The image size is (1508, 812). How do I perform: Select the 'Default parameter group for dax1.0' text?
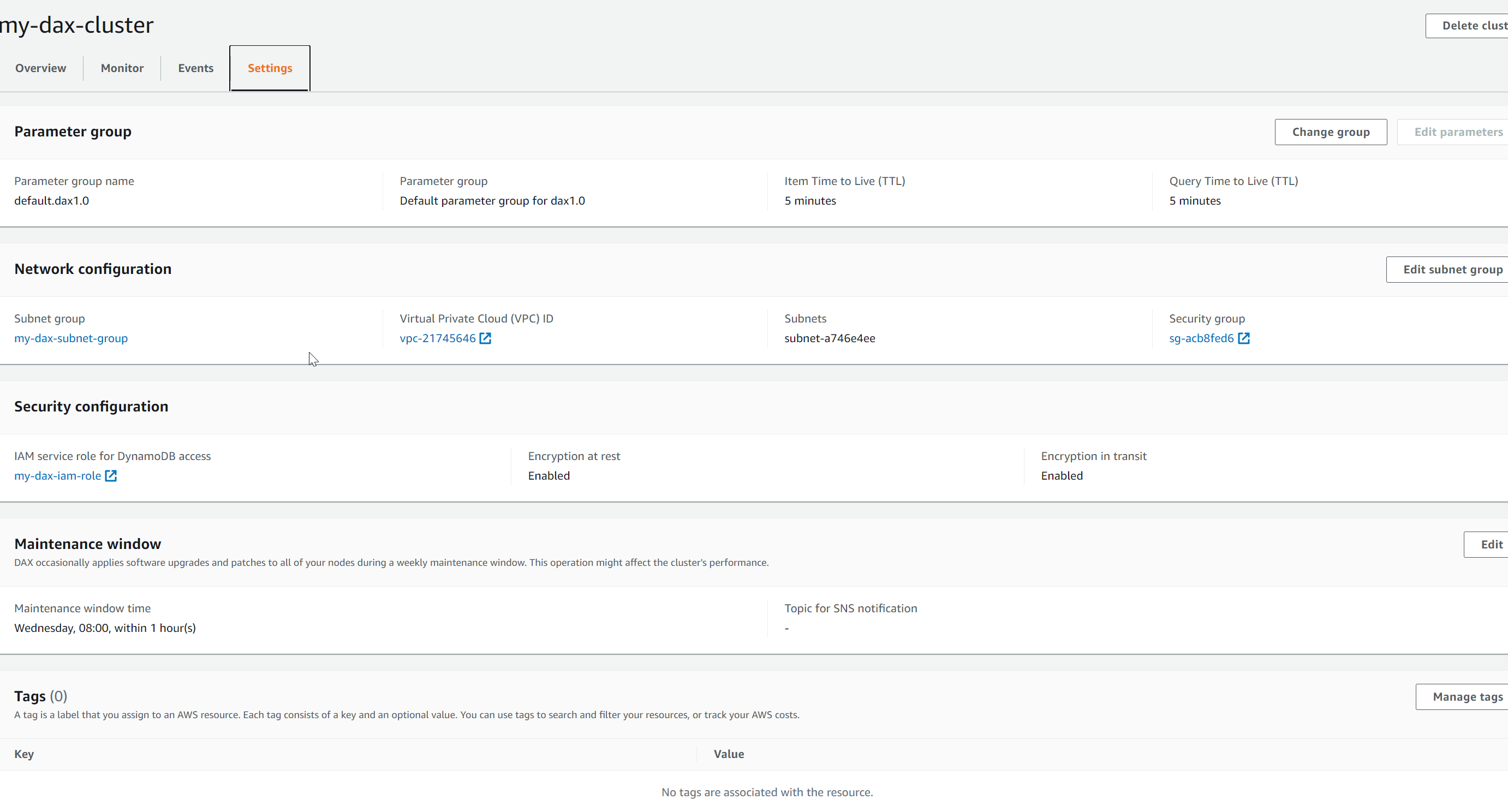(492, 201)
